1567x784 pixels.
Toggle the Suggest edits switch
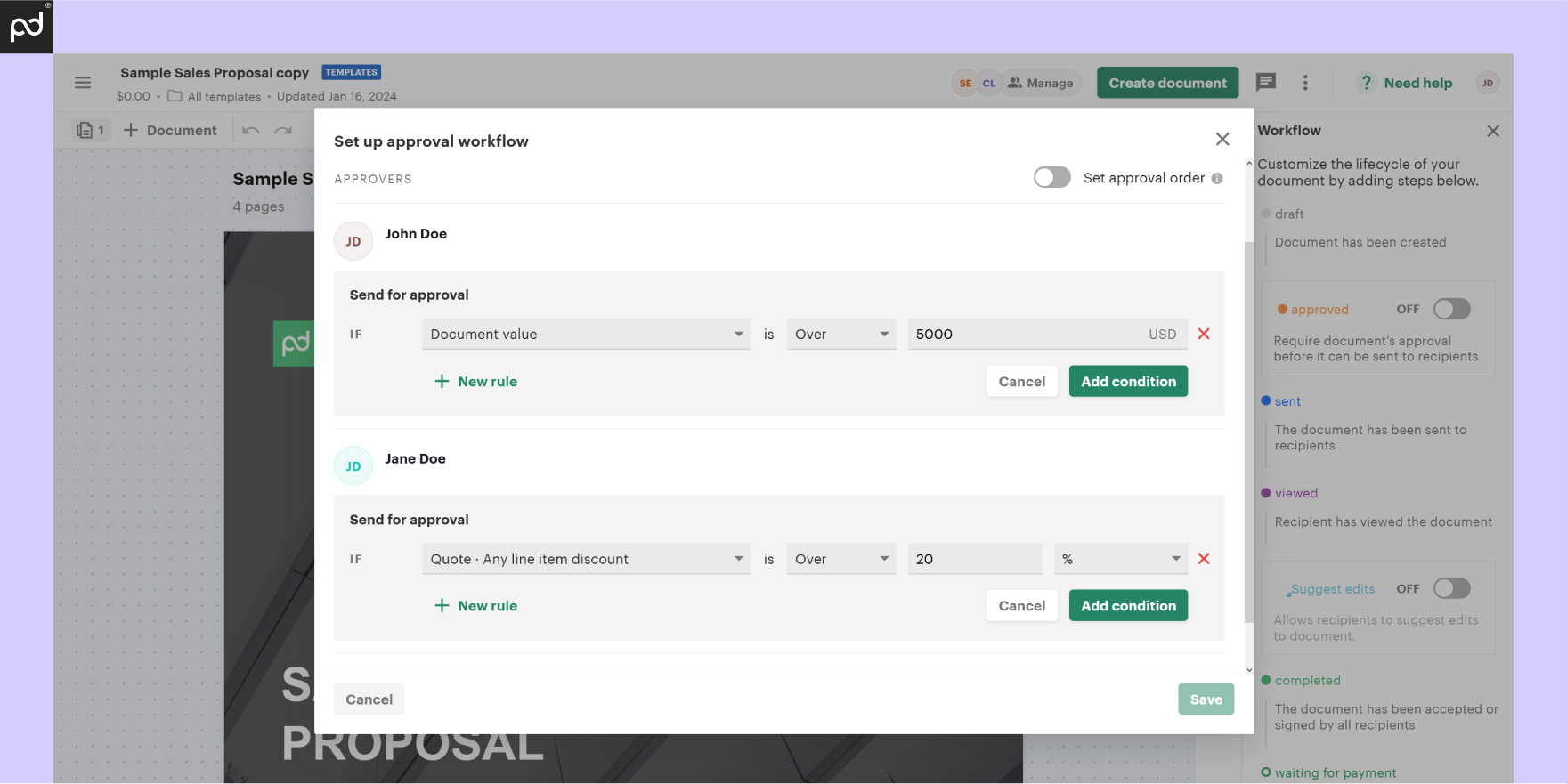(x=1451, y=588)
